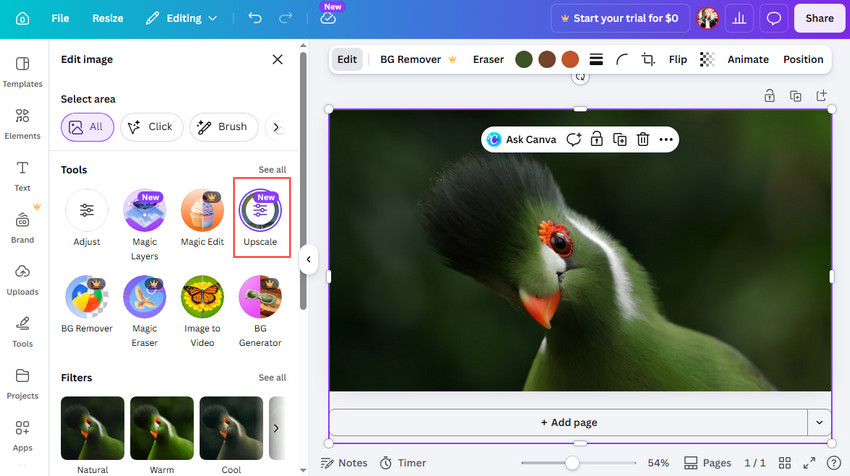The width and height of the screenshot is (850, 476).
Task: Click BG Remover in top toolbar
Action: point(418,59)
